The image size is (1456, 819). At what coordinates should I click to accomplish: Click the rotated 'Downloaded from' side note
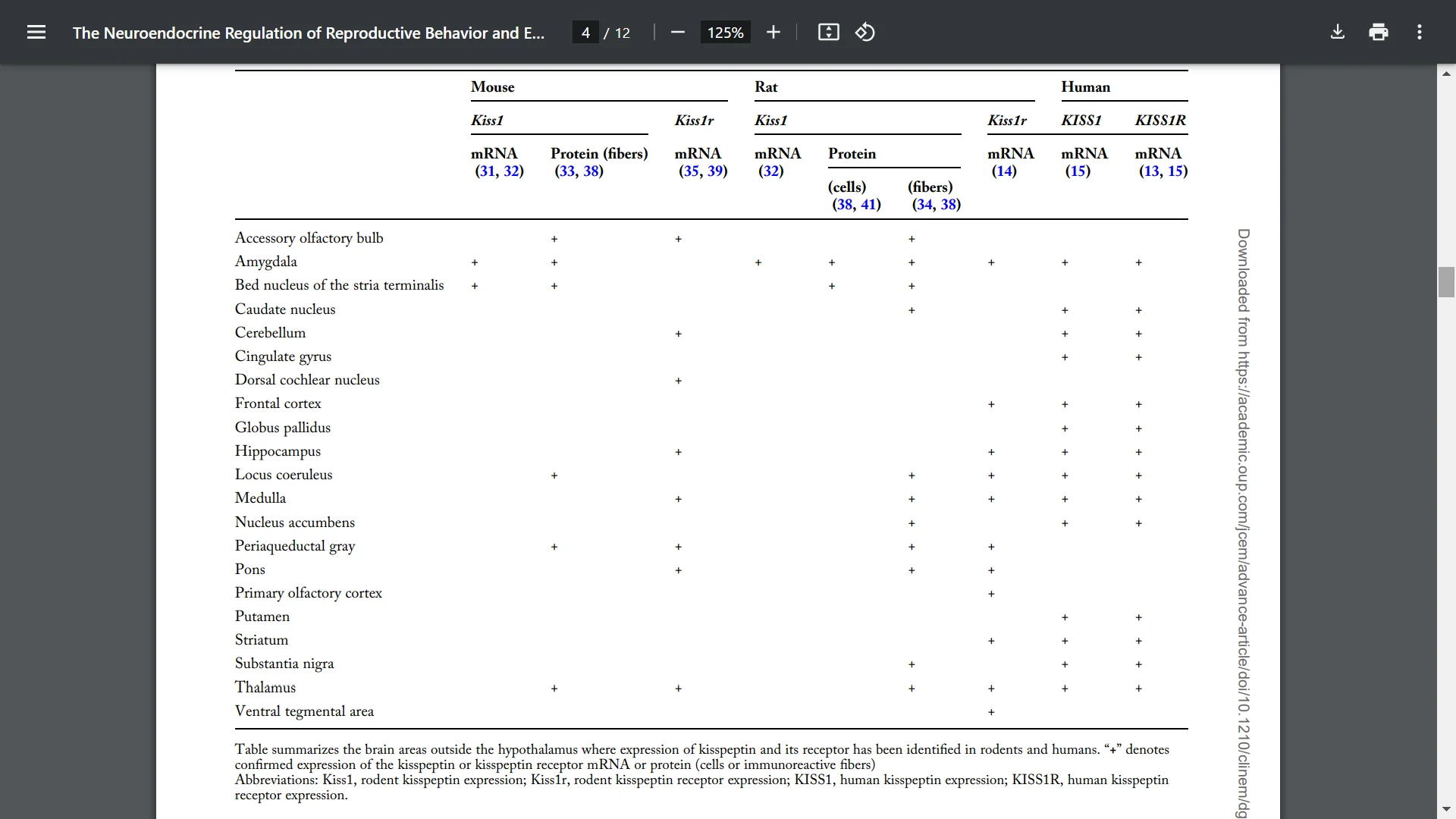pos(1244,523)
